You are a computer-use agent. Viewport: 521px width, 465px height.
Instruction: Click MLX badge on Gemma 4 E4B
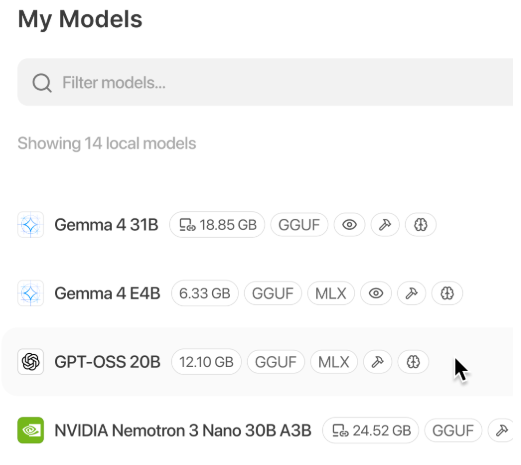[331, 293]
